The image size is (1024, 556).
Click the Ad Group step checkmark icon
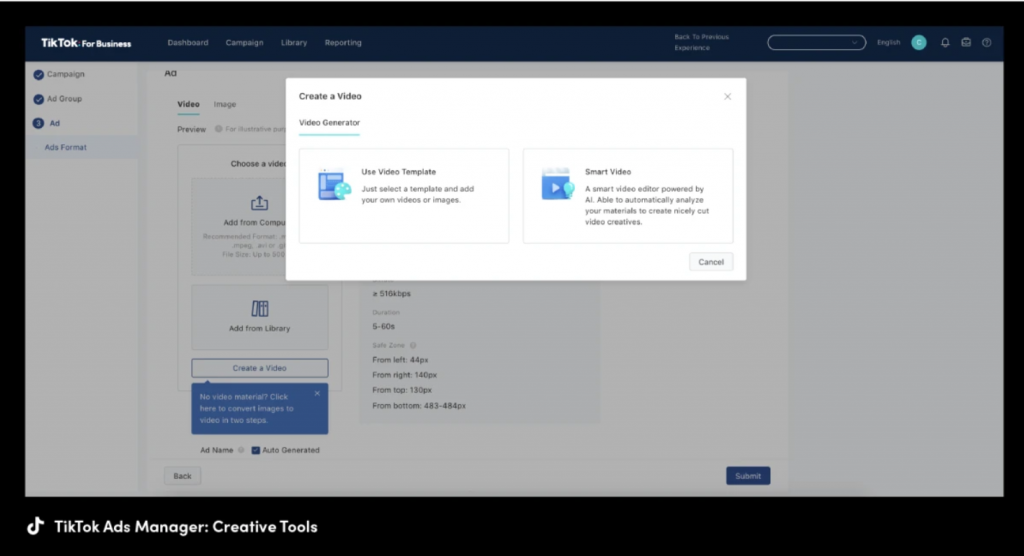click(39, 99)
